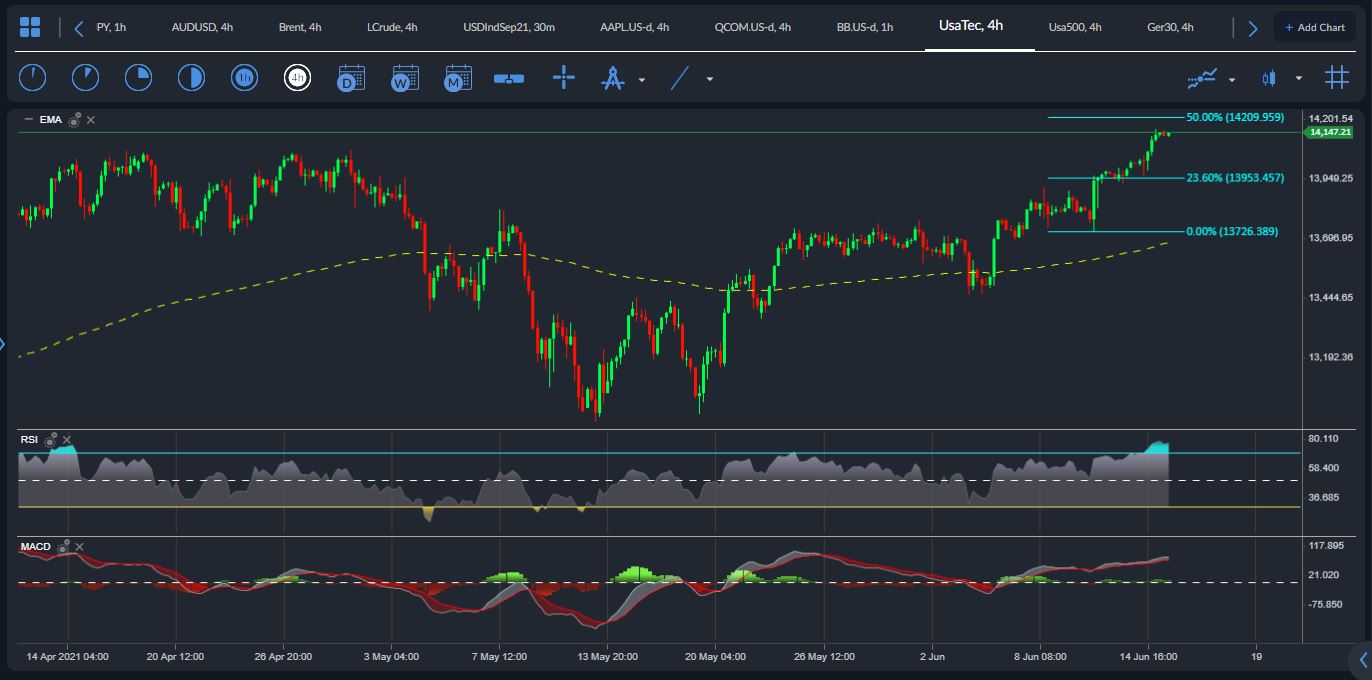Viewport: 1372px width, 680px height.
Task: Expand the indicators dropdown arrow
Action: tap(1232, 79)
